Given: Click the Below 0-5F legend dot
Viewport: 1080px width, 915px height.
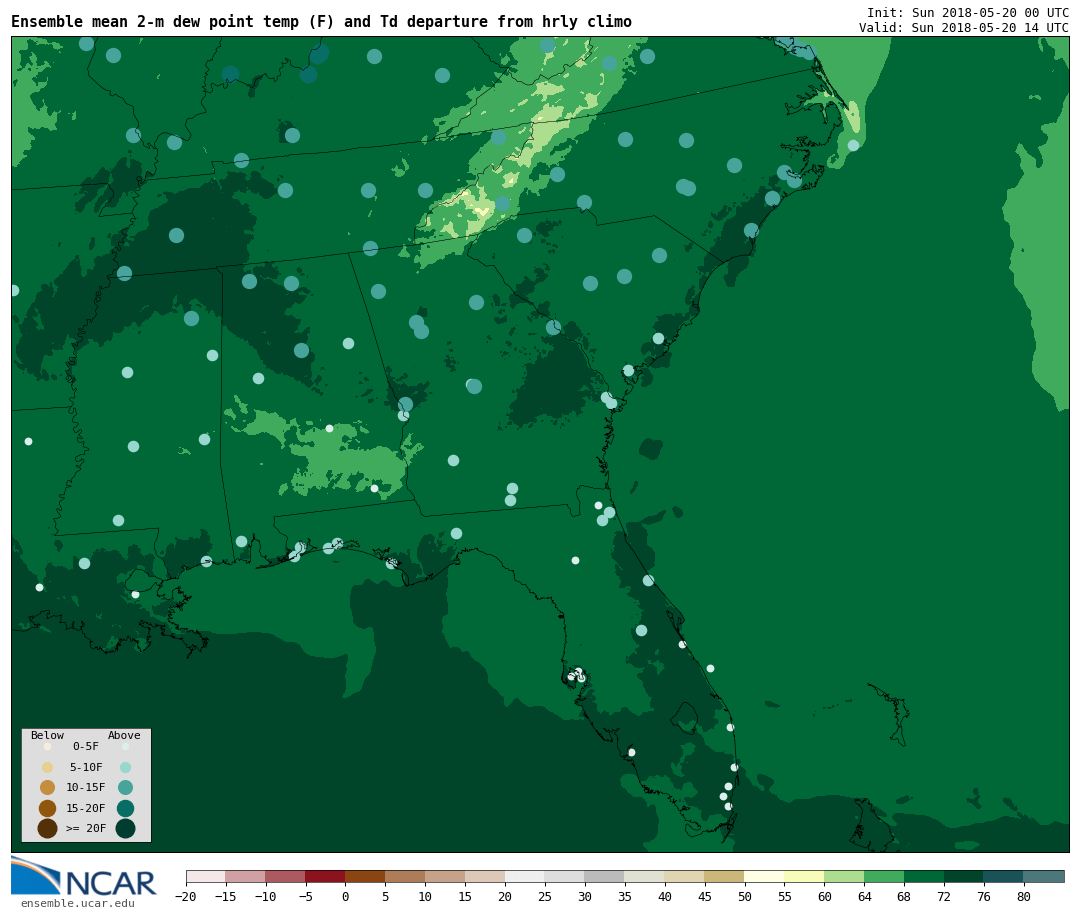Looking at the screenshot, I should pos(48,746).
